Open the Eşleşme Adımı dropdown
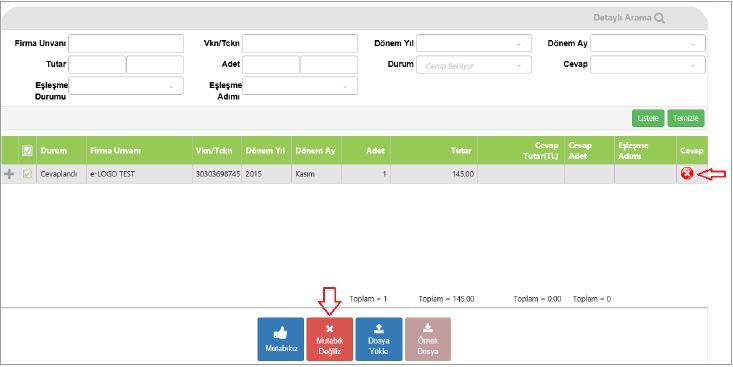733x367 pixels. (300, 86)
